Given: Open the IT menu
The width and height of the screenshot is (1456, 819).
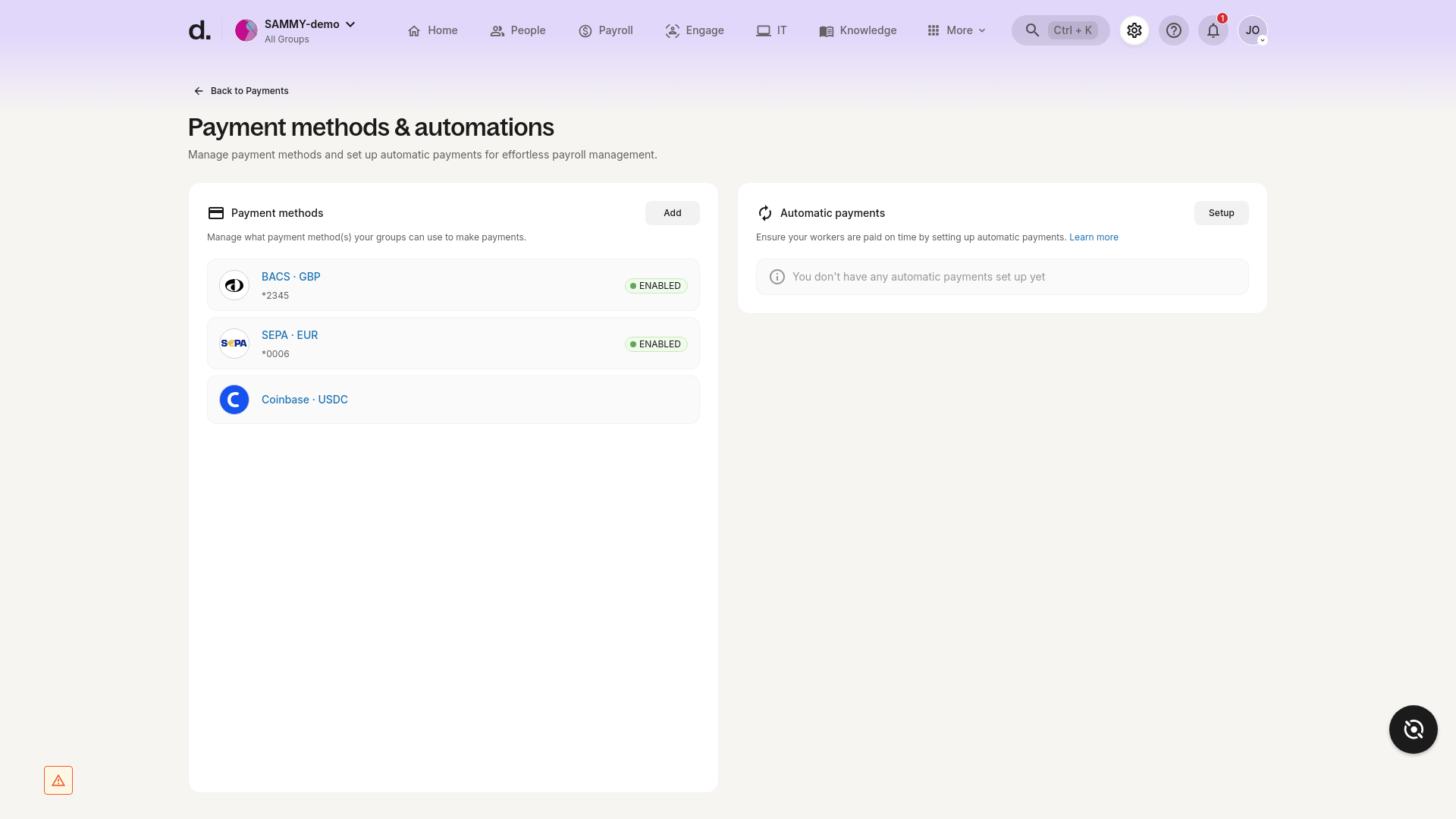Looking at the screenshot, I should click(772, 30).
